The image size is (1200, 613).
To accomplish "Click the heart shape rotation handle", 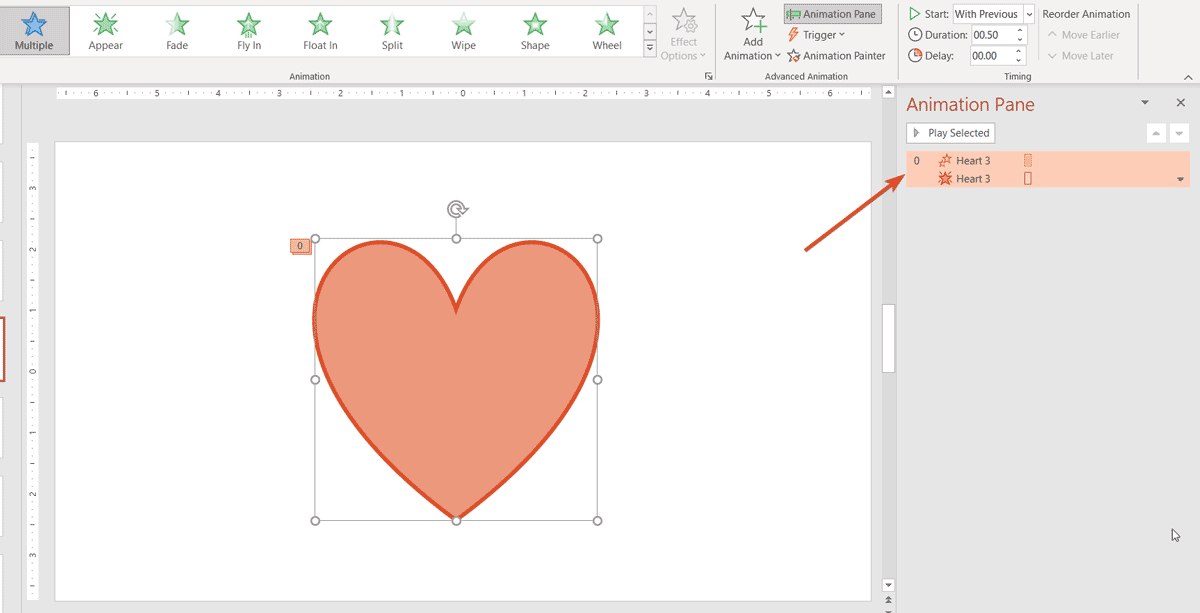I will click(457, 209).
